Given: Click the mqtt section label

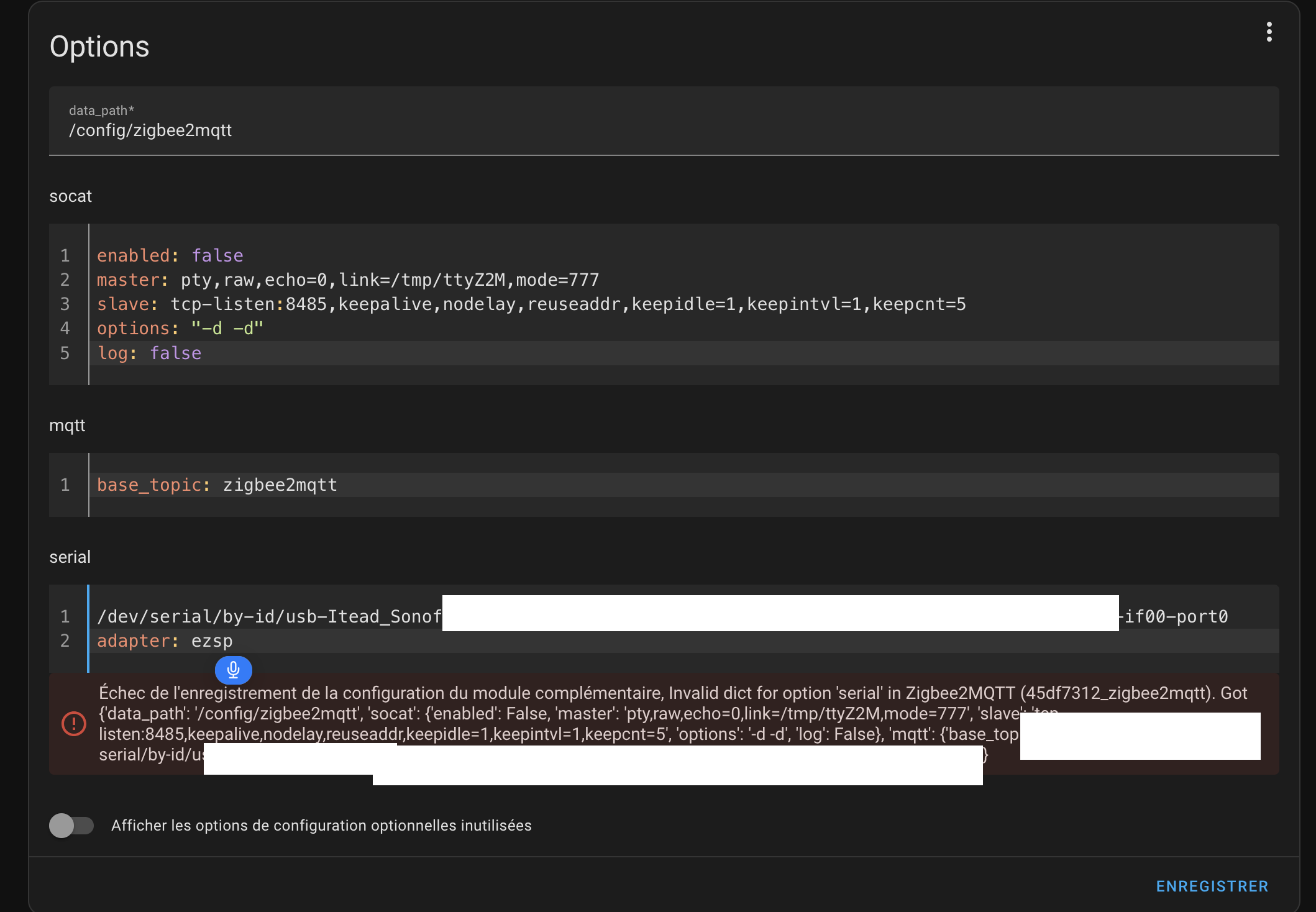Looking at the screenshot, I should 67,426.
